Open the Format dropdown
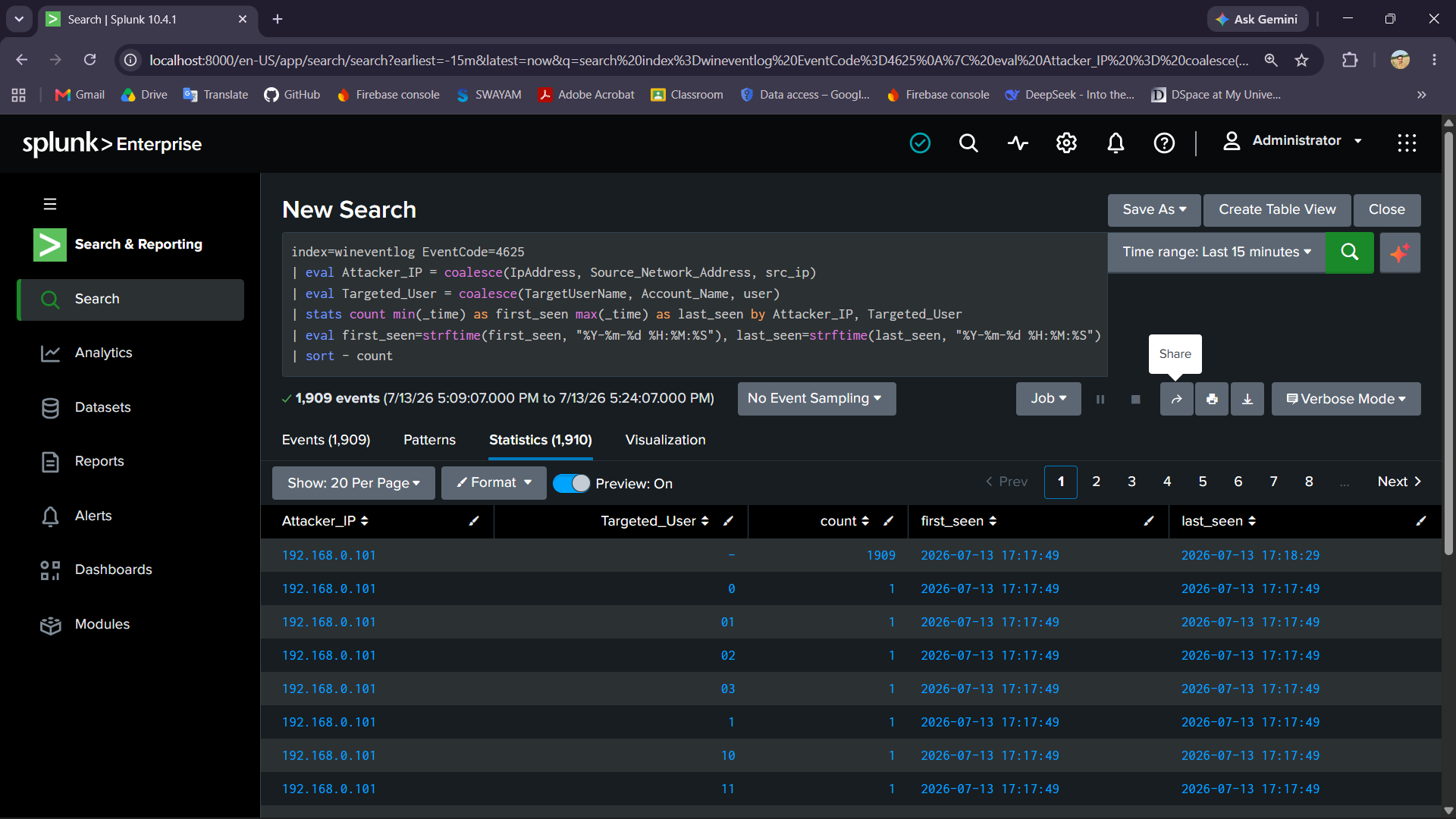This screenshot has width=1456, height=819. click(494, 483)
